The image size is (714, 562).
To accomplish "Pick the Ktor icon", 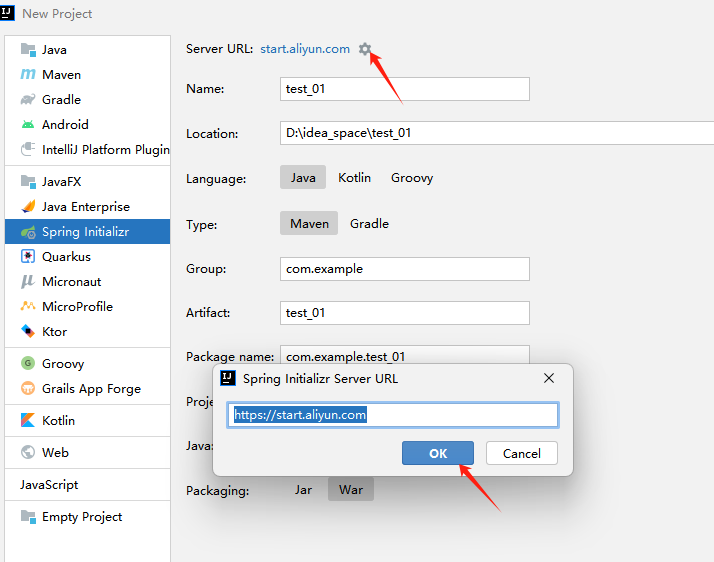I will coord(28,331).
